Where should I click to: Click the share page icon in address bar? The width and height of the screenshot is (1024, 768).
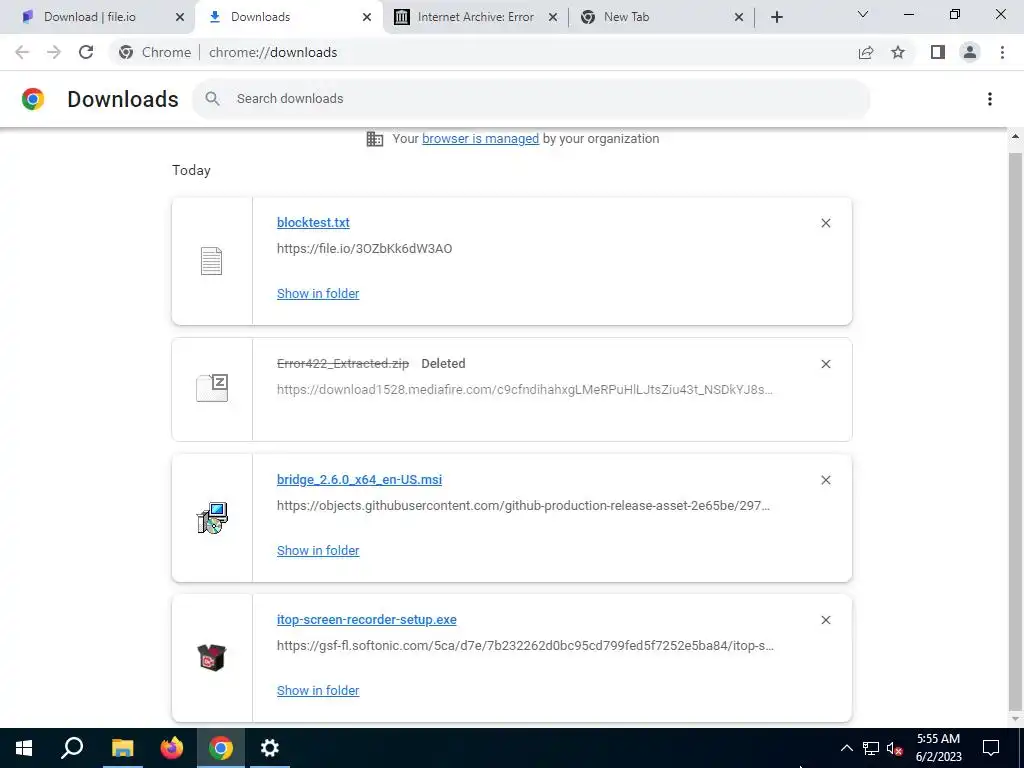(x=866, y=52)
